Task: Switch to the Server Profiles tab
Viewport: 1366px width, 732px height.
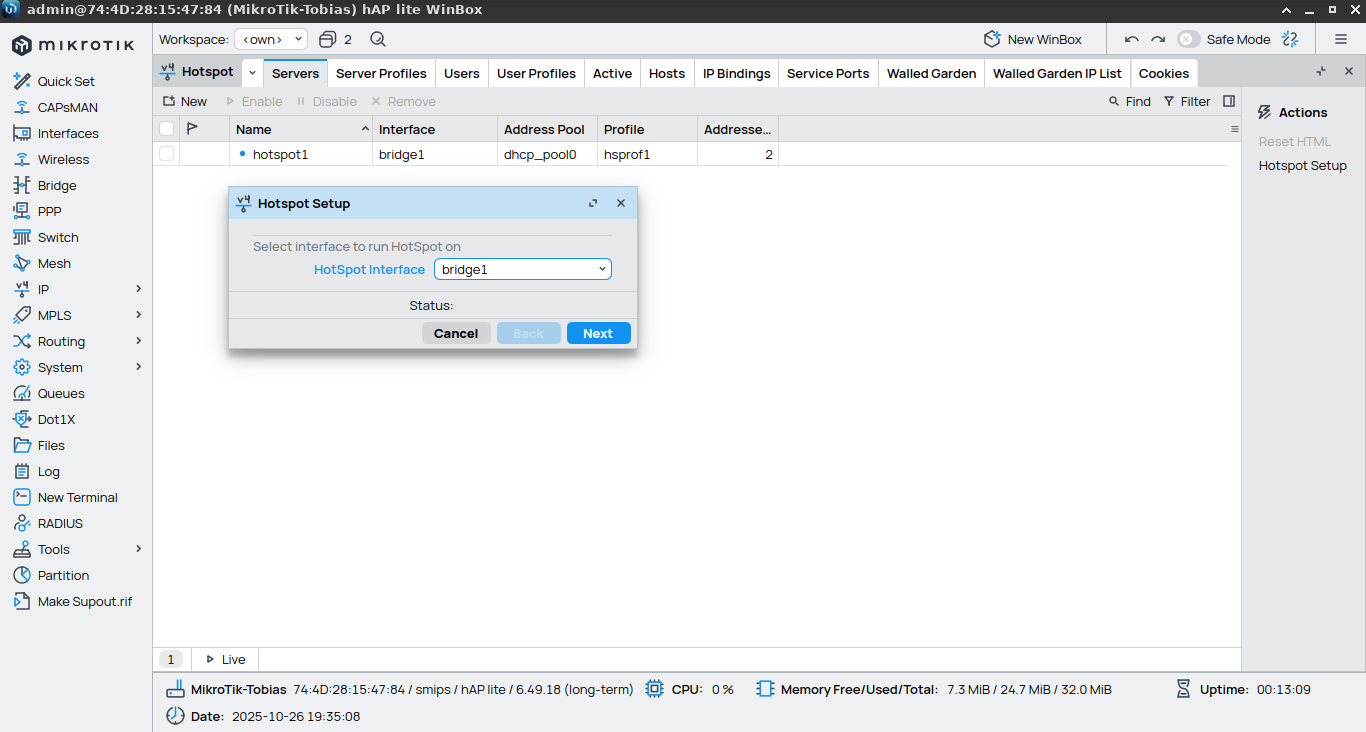Action: [x=381, y=73]
